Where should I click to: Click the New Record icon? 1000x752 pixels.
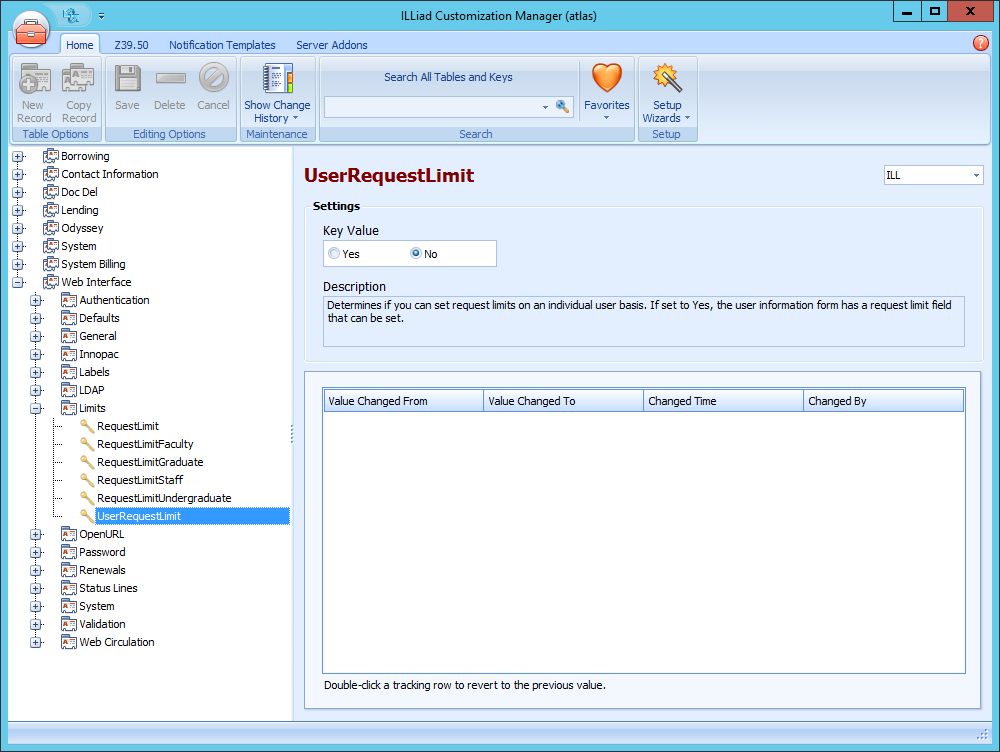34,80
